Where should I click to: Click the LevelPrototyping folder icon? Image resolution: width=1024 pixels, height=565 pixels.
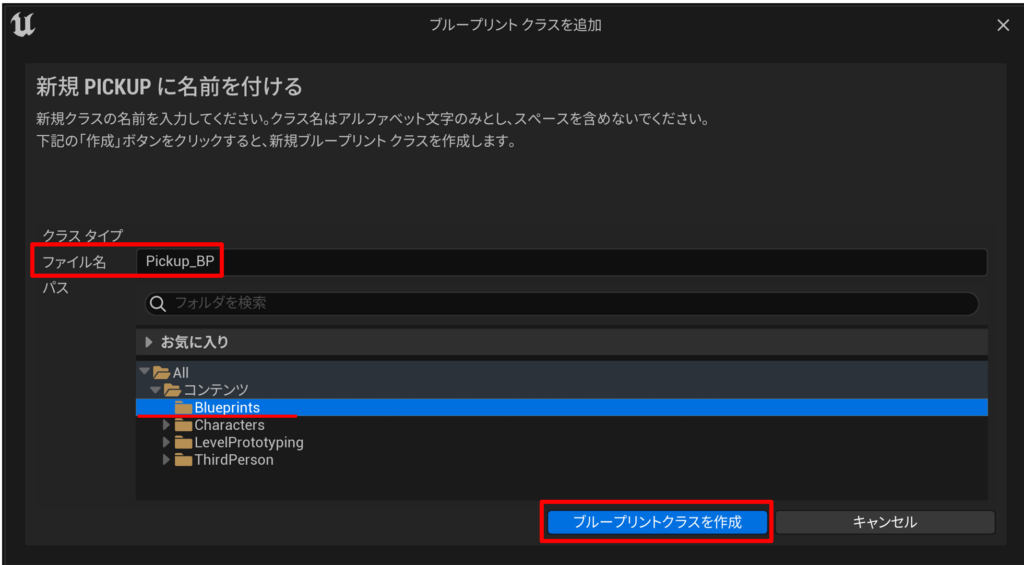pos(184,443)
